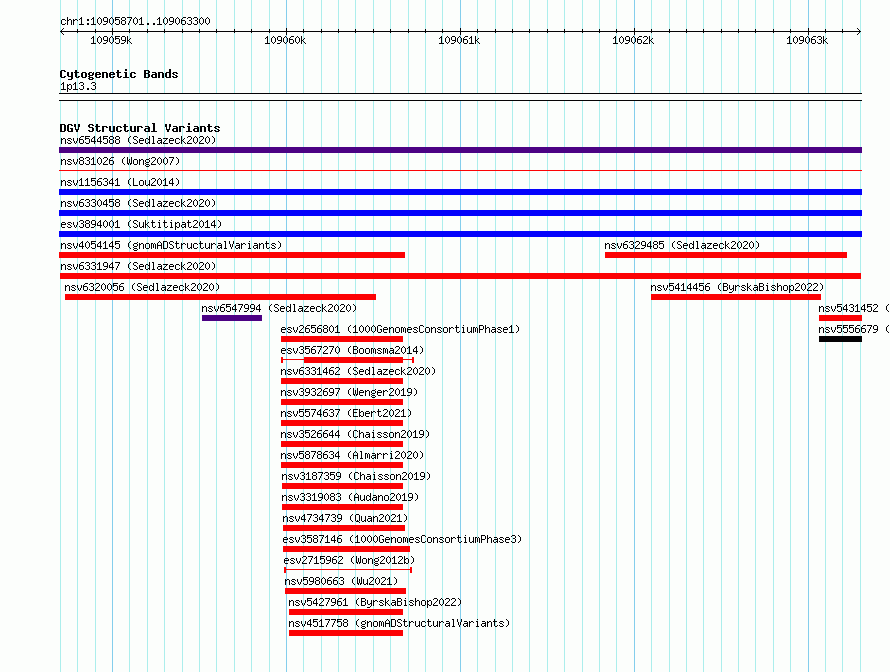This screenshot has height=672, width=890.
Task: Select the black nsv5556679 variant bar
Action: pos(840,339)
